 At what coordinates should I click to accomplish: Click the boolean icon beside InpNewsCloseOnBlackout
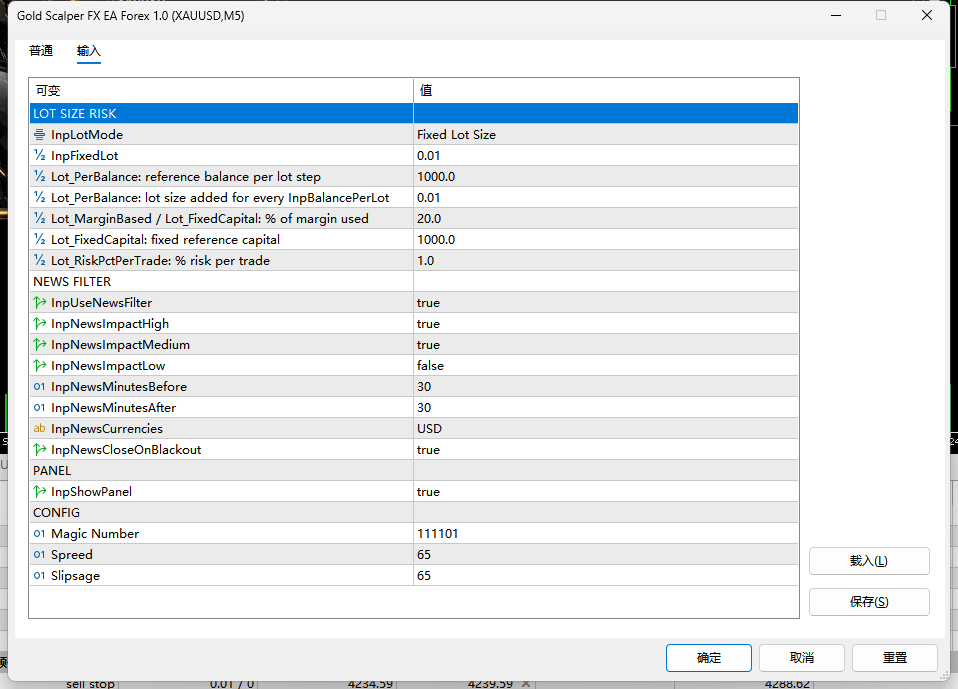[40, 450]
